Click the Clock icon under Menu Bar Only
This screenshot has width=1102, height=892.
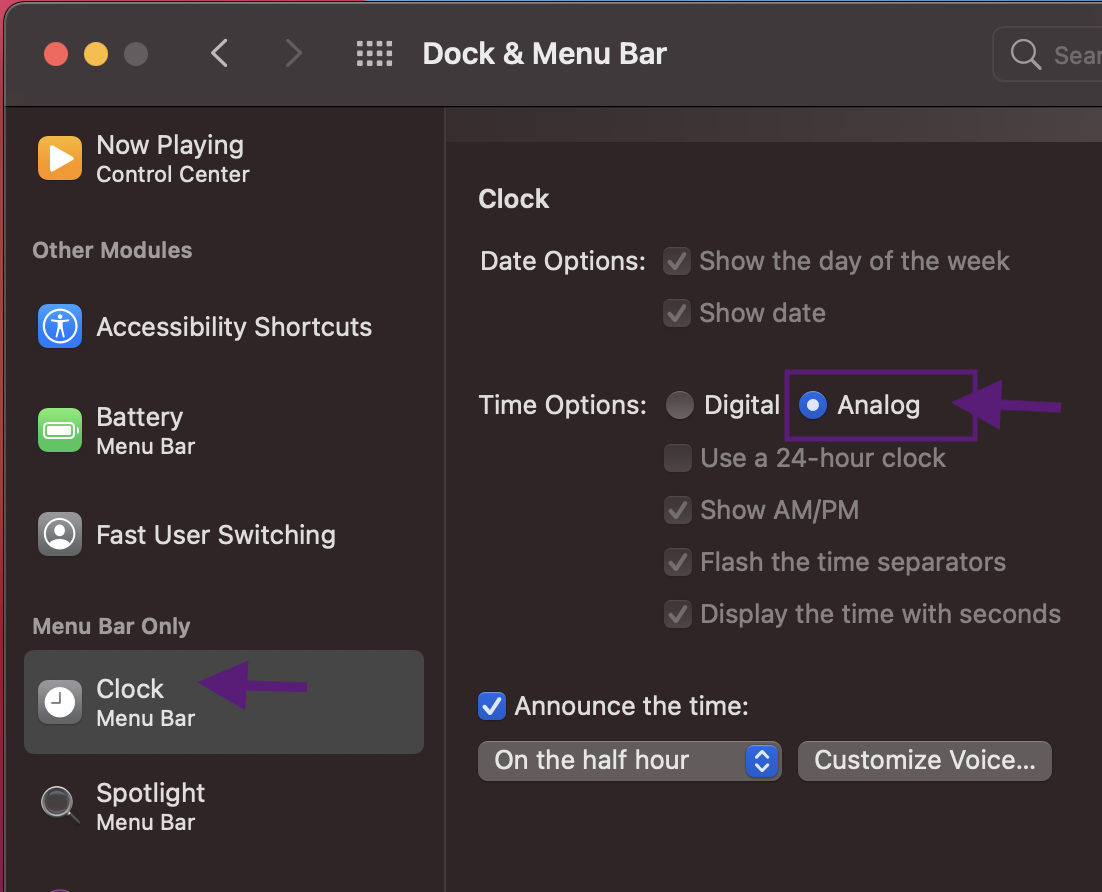click(59, 702)
